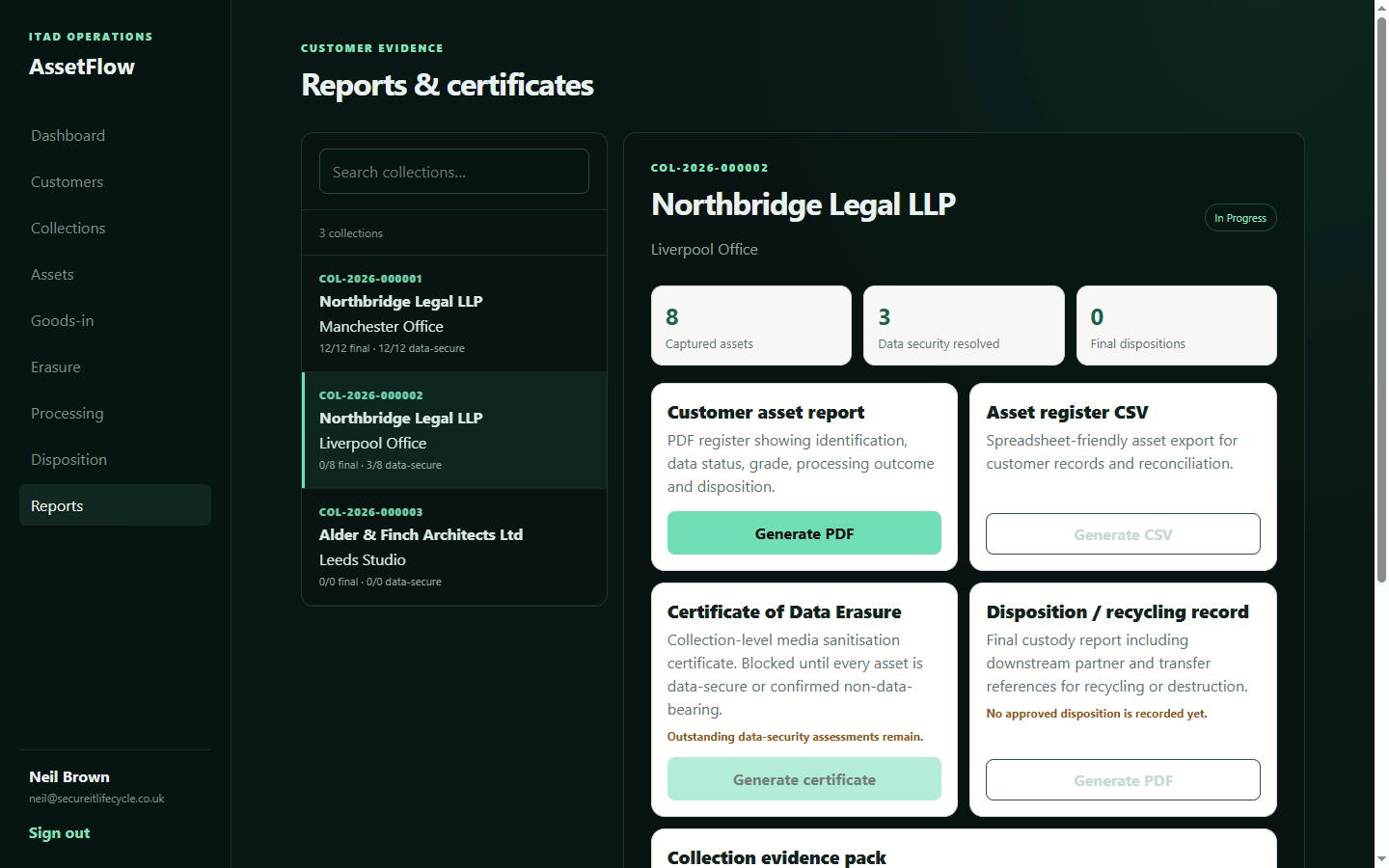Click the page vertical scrollbar thumb
The width and height of the screenshot is (1389, 868).
1381,299
